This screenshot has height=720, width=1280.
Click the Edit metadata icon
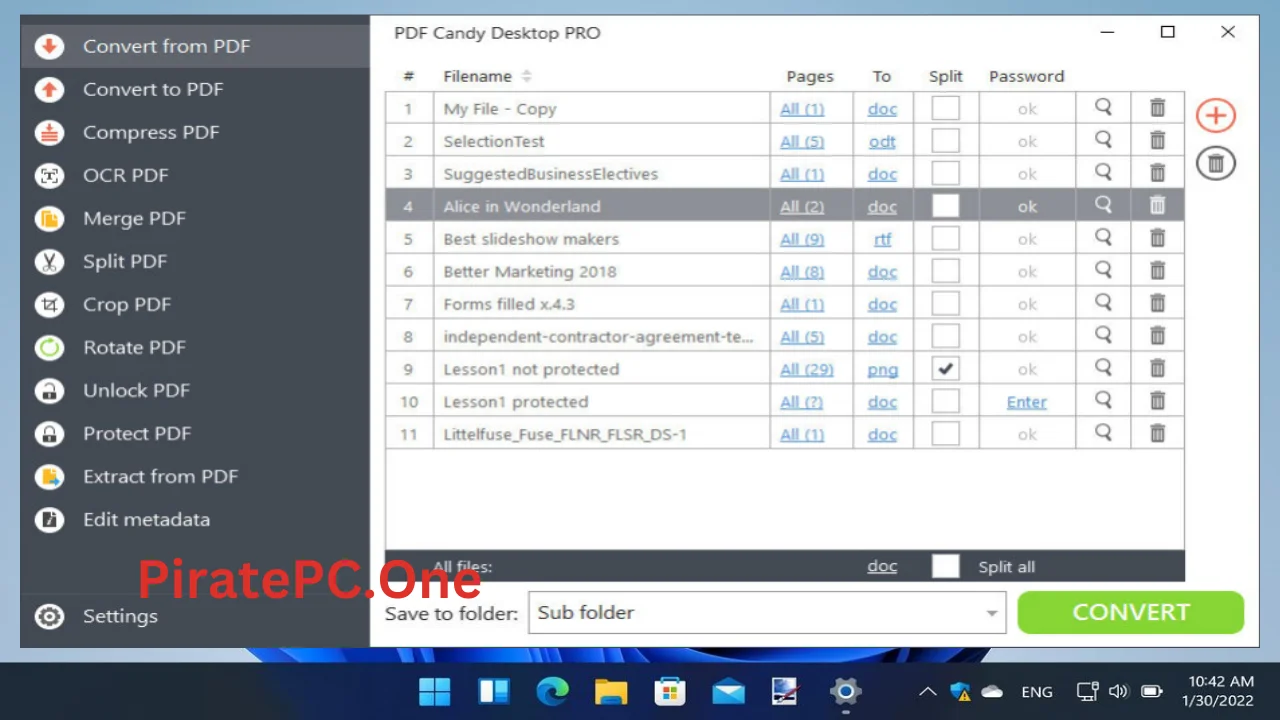click(x=49, y=519)
